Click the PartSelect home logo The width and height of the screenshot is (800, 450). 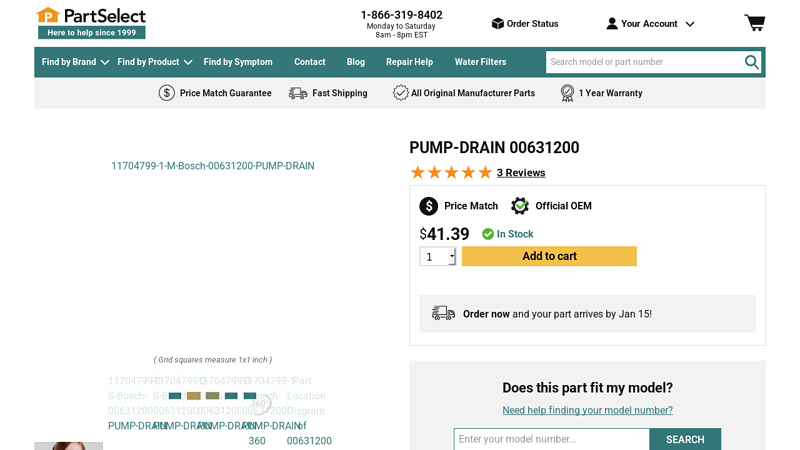coord(91,22)
